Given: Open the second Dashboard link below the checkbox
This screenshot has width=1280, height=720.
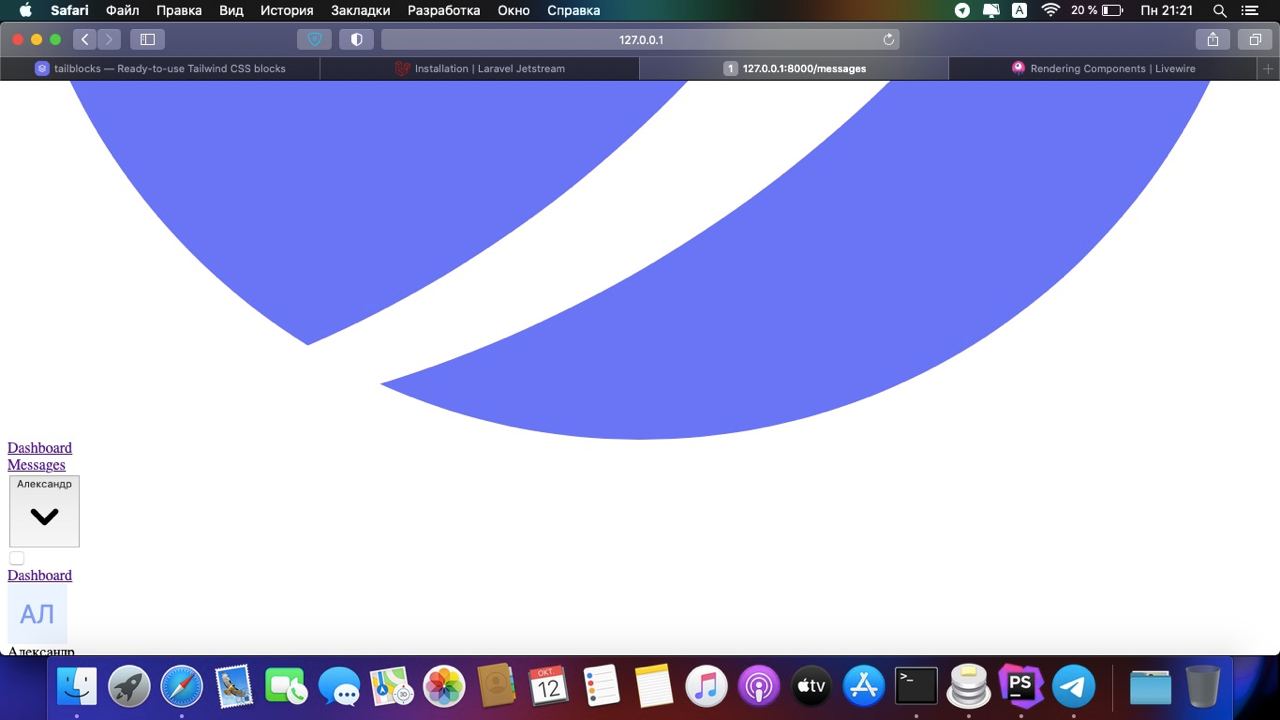Looking at the screenshot, I should 40,575.
